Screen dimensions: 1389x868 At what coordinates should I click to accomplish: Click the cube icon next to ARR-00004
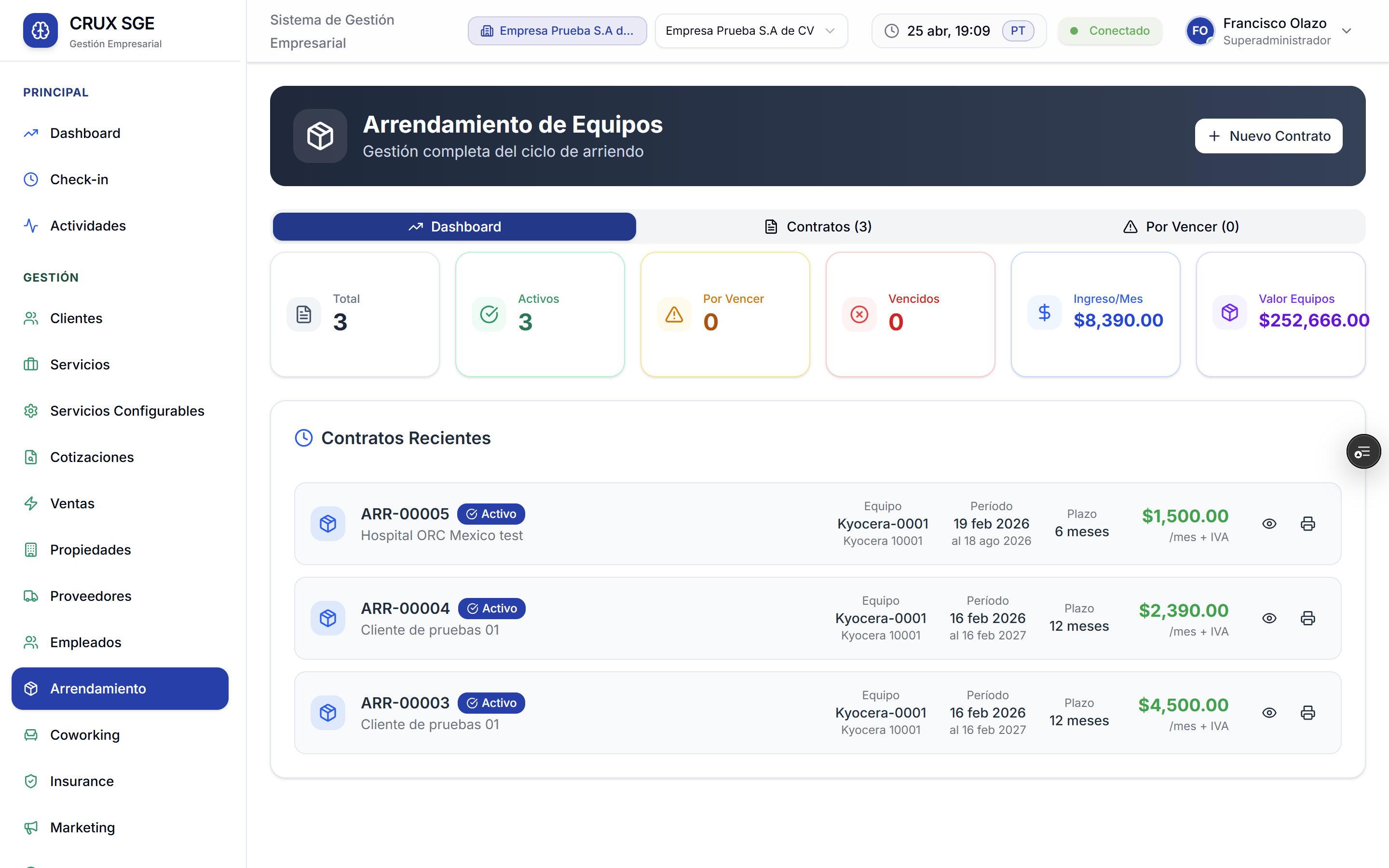(x=328, y=618)
